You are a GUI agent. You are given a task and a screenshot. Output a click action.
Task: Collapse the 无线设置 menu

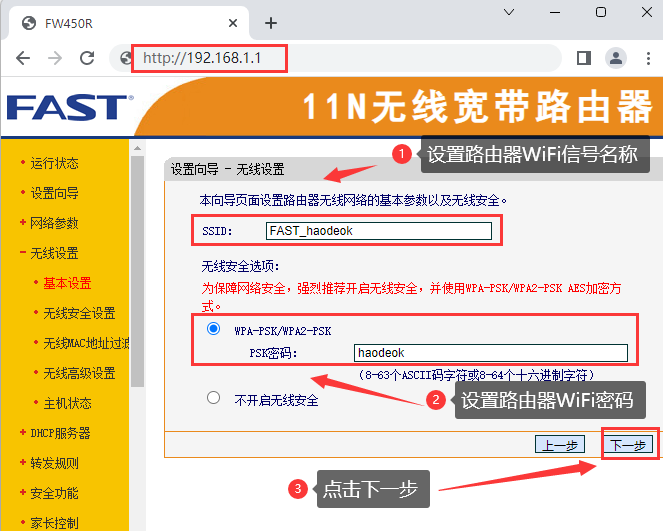[x=54, y=253]
